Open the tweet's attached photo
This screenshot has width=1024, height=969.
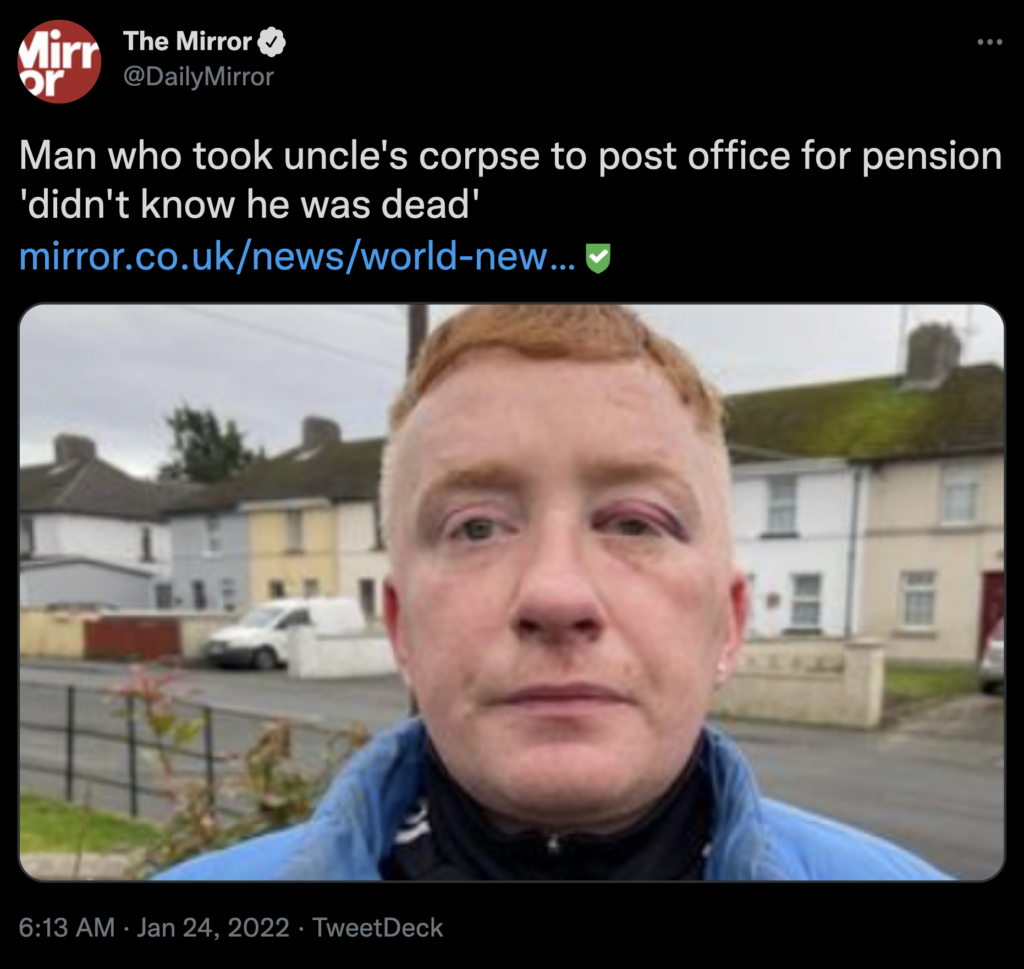(x=511, y=592)
